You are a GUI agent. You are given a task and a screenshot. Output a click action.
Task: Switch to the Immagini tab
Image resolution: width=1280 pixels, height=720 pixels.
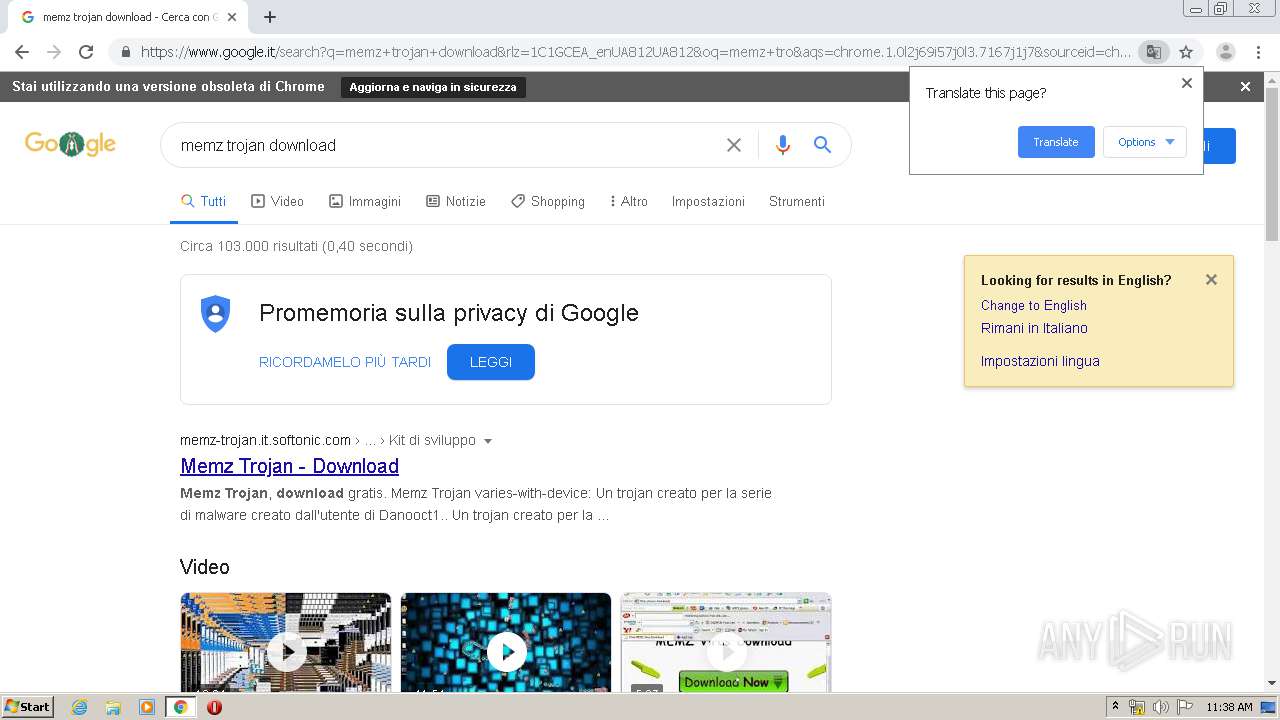point(365,201)
